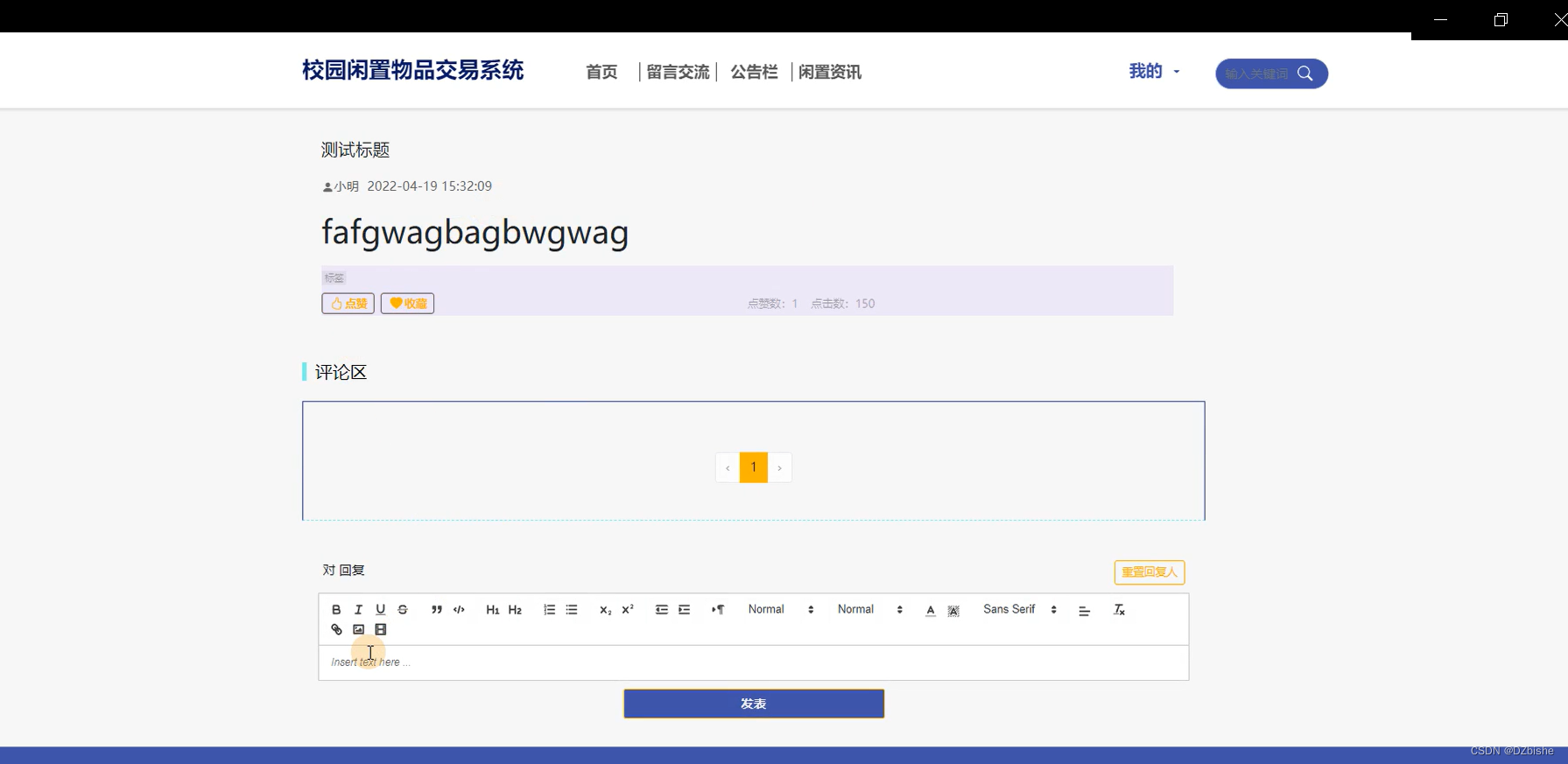
Task: Open the first Normal size dropdown
Action: pos(781,609)
